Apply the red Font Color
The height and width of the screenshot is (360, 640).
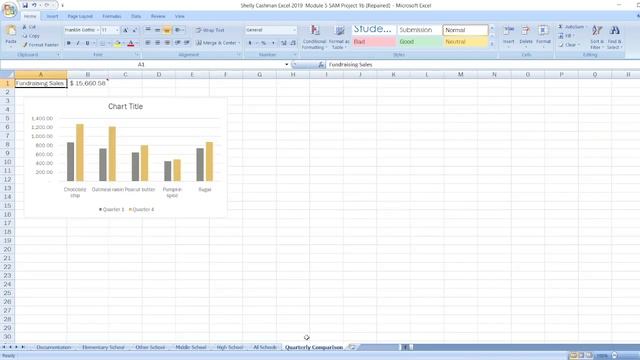[131, 43]
